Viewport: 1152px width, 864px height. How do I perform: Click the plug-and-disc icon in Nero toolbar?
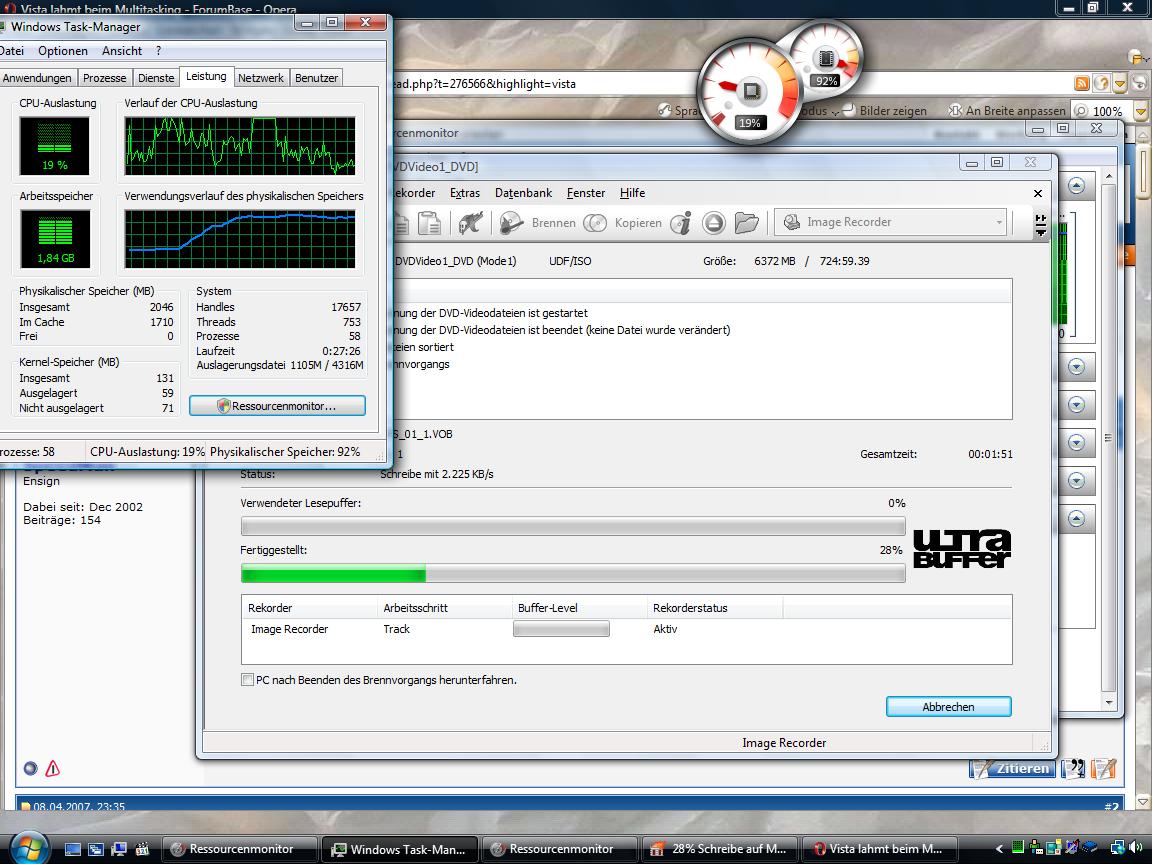pyautogui.click(x=470, y=223)
